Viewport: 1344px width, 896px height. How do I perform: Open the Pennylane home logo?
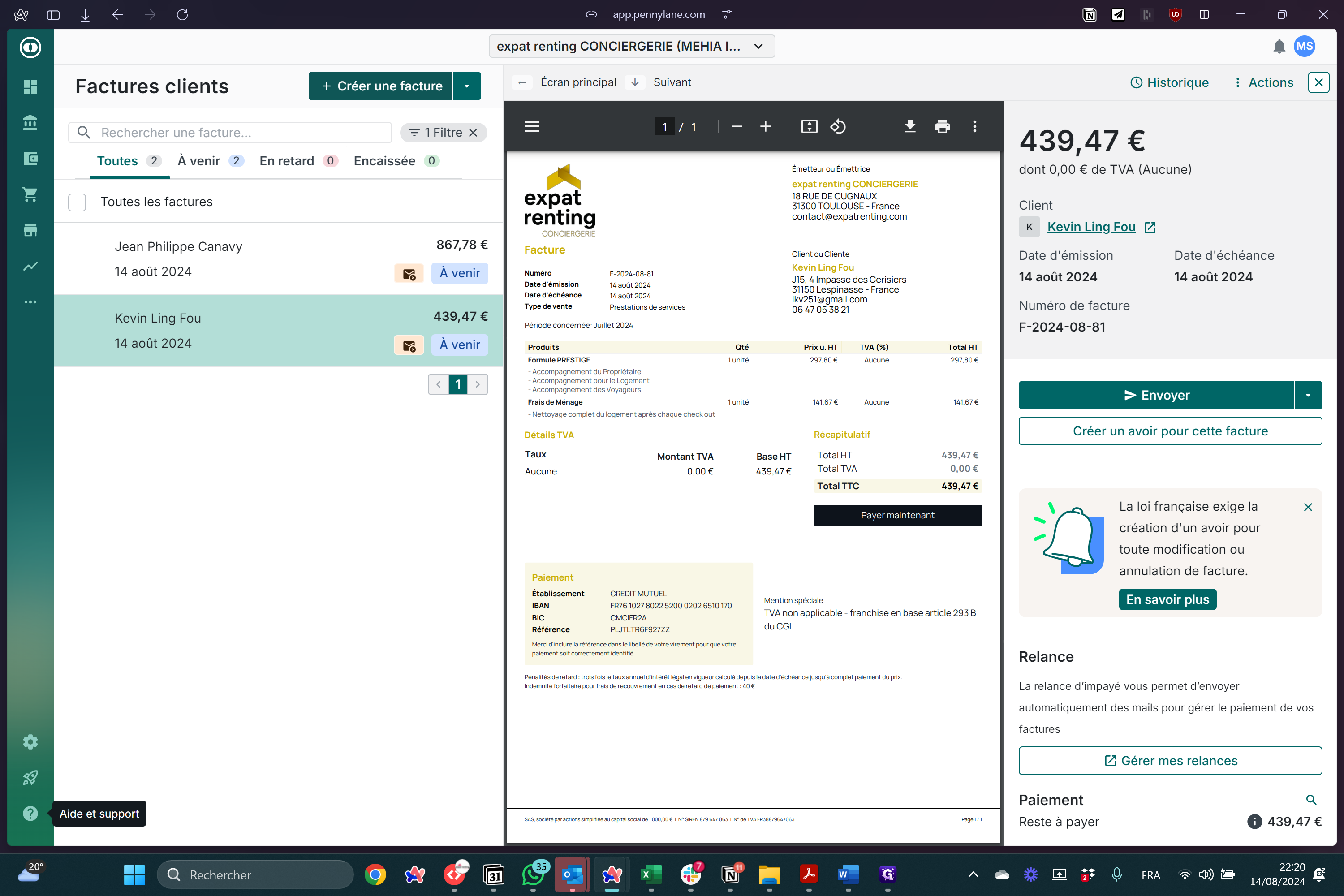pyautogui.click(x=30, y=47)
